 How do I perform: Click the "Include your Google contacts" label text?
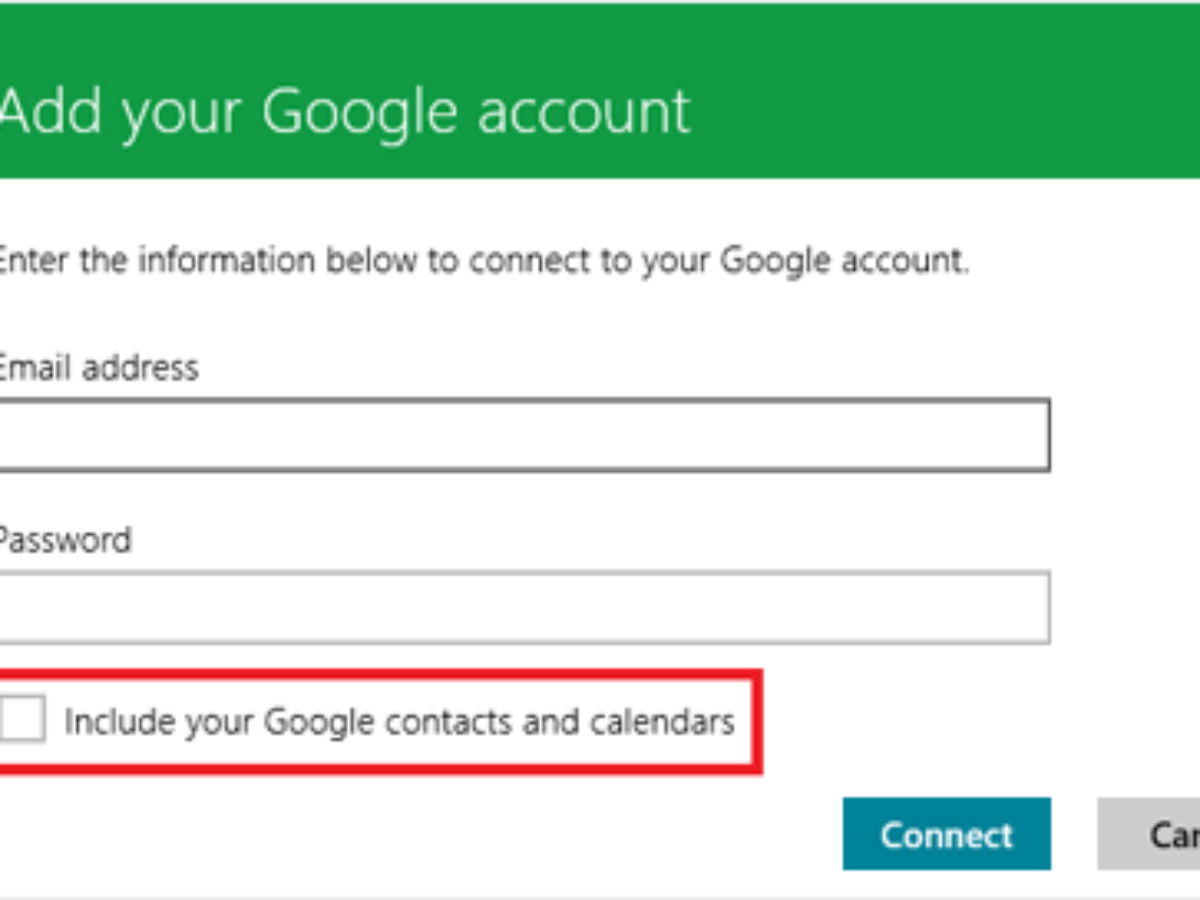pos(399,721)
